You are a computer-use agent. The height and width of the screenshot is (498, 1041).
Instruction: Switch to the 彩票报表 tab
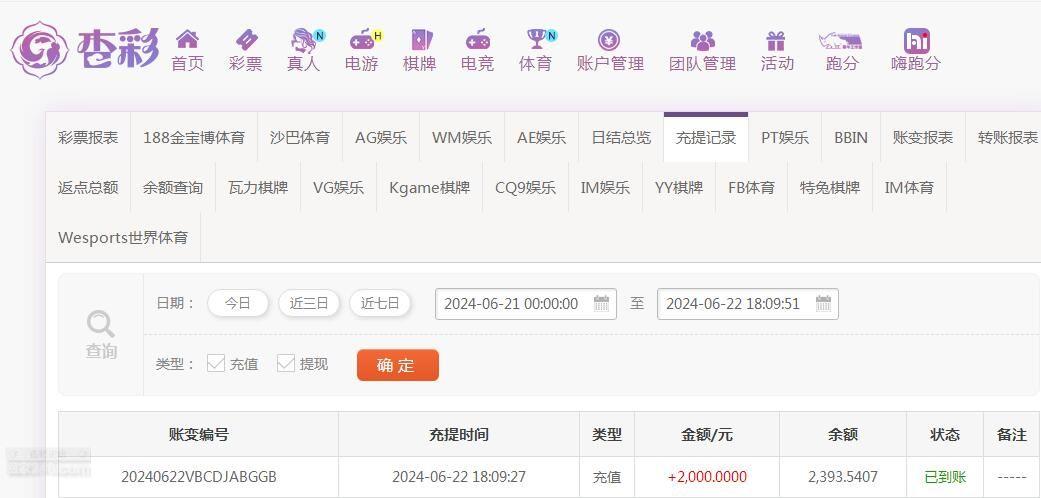point(88,137)
